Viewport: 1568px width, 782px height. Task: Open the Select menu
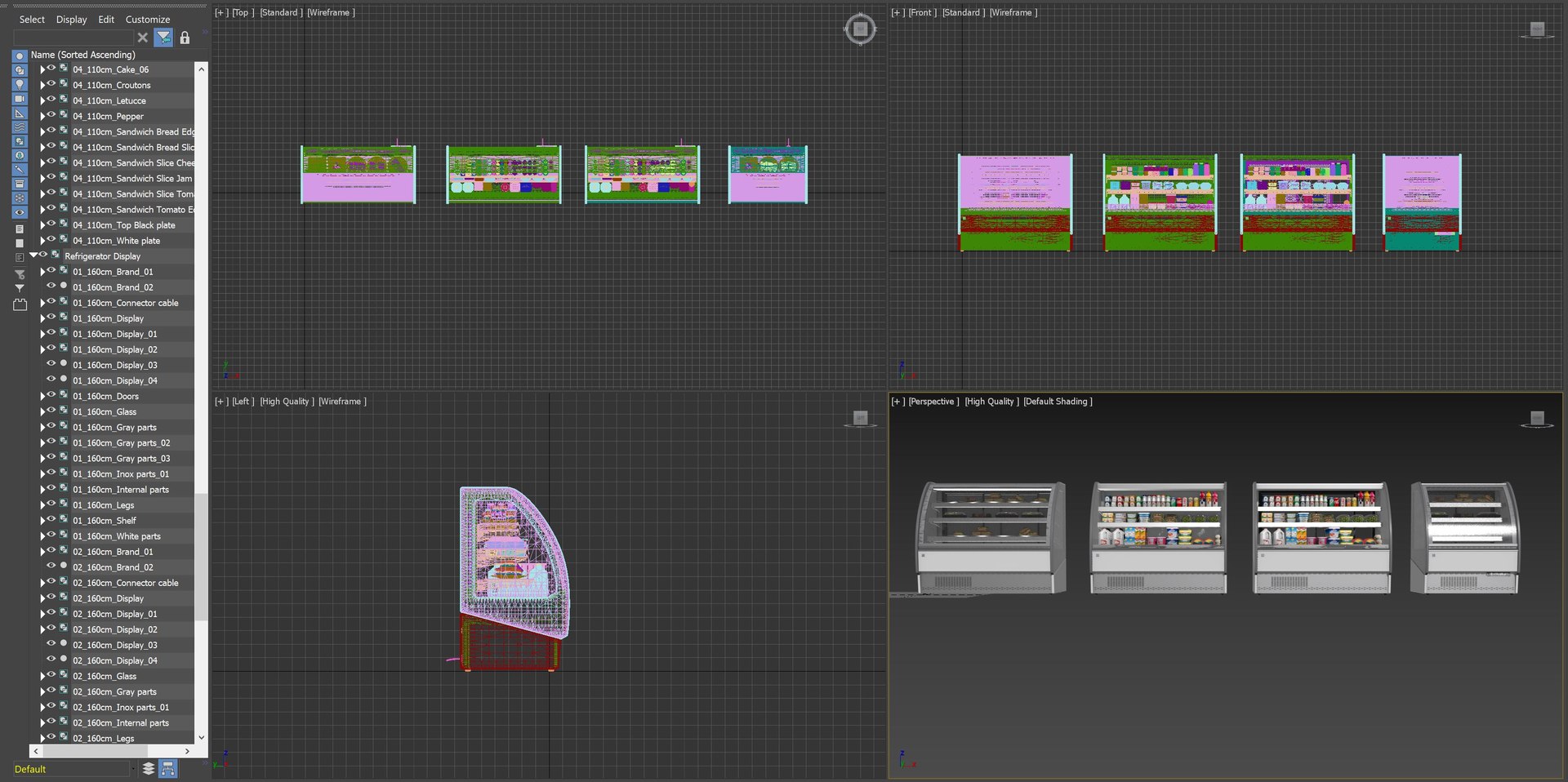(32, 19)
